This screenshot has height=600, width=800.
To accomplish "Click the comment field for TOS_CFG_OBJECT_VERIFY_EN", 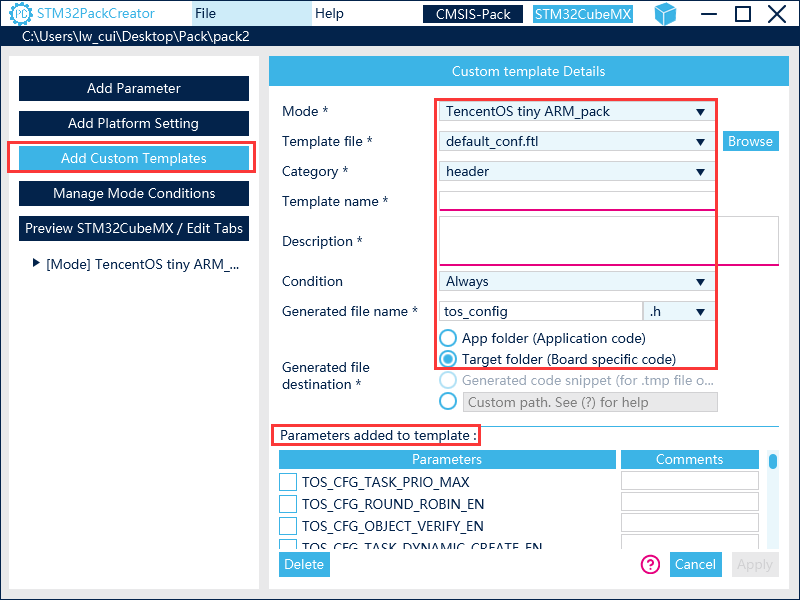I will 690,523.
